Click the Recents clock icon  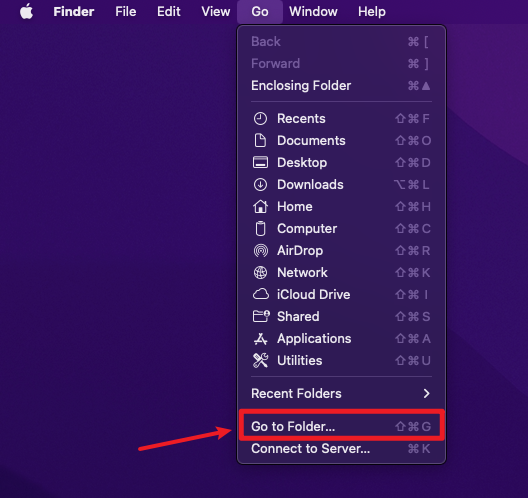point(260,119)
